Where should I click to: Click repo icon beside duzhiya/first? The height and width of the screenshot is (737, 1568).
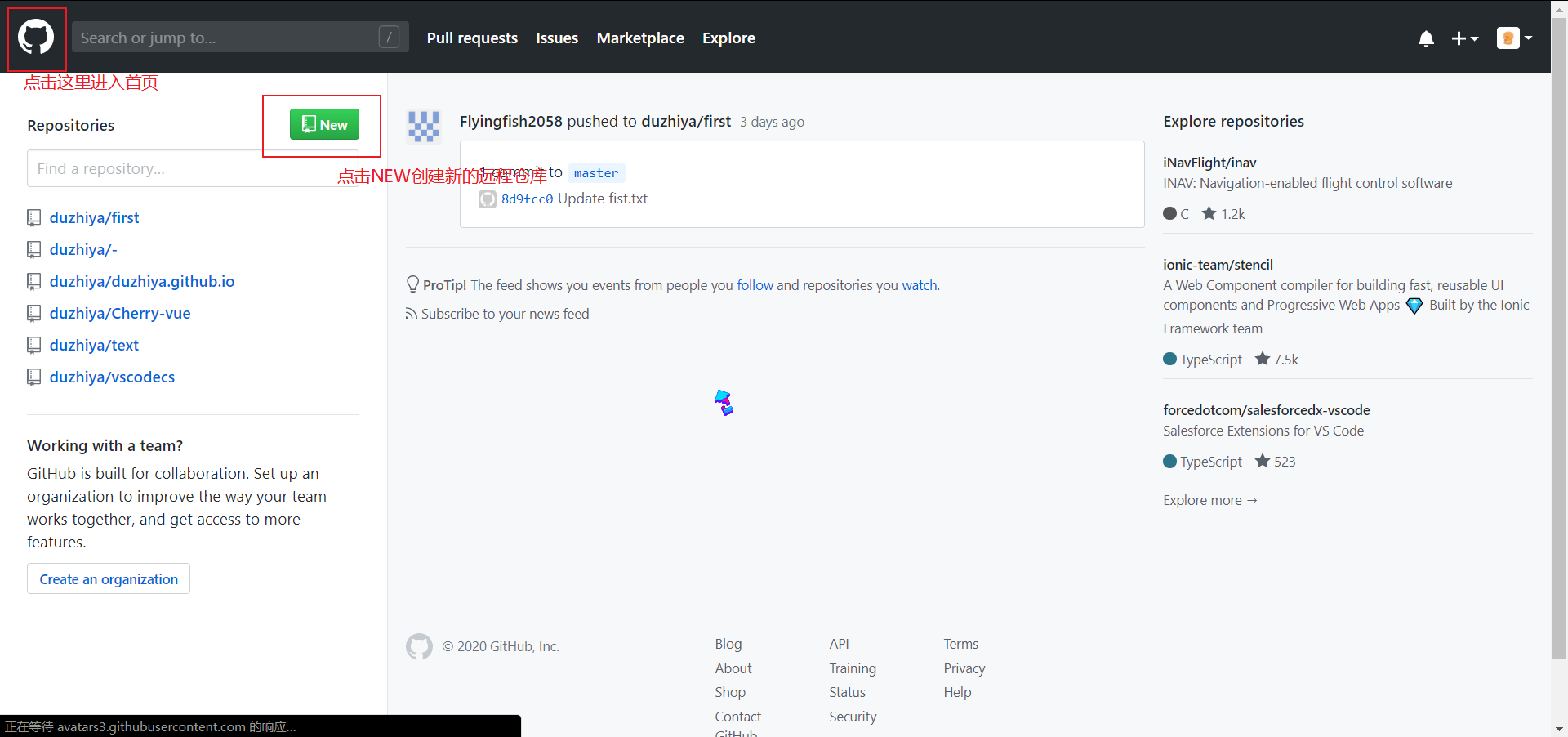click(34, 217)
